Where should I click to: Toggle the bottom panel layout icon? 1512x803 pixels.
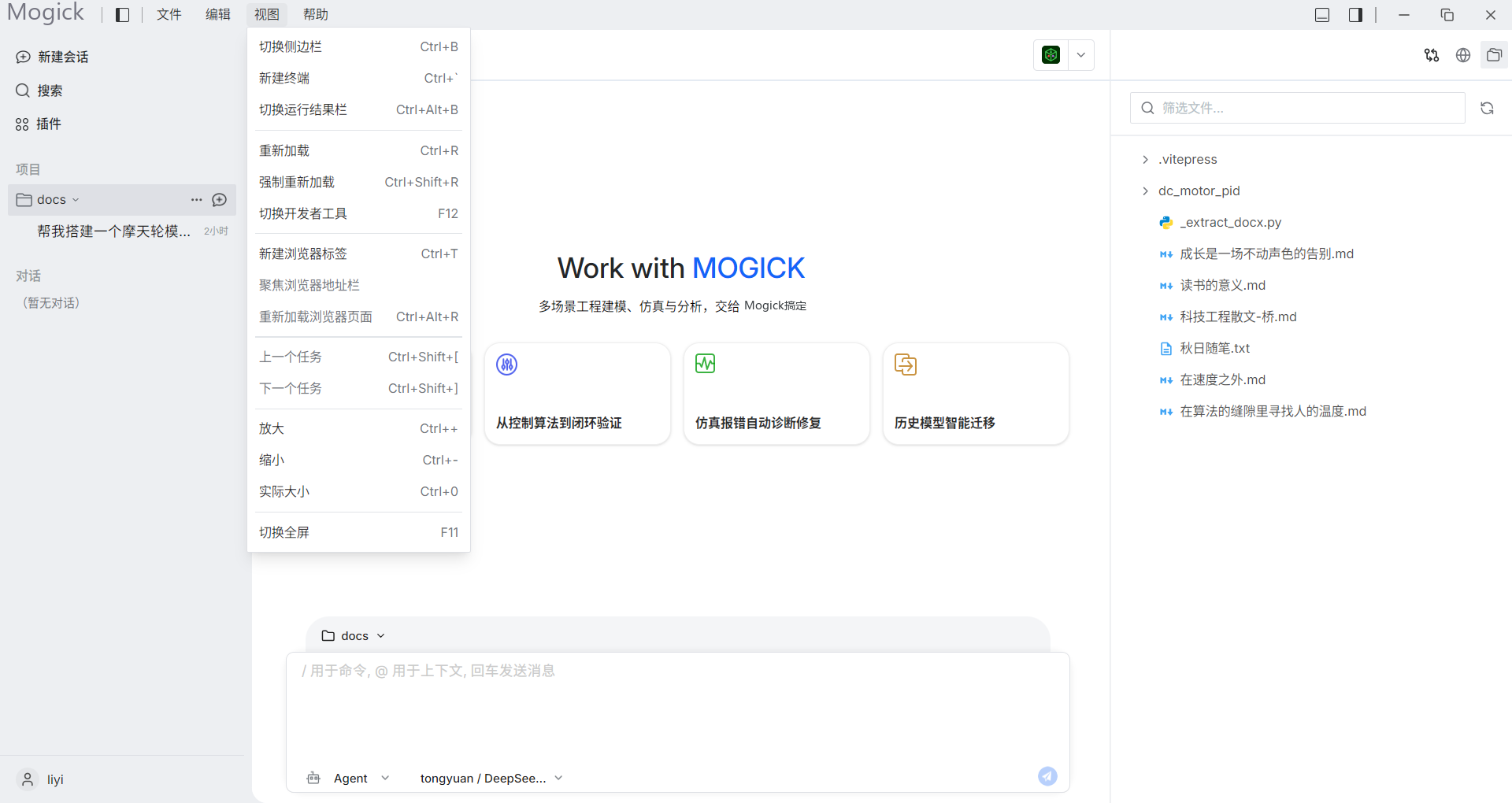pos(1322,15)
